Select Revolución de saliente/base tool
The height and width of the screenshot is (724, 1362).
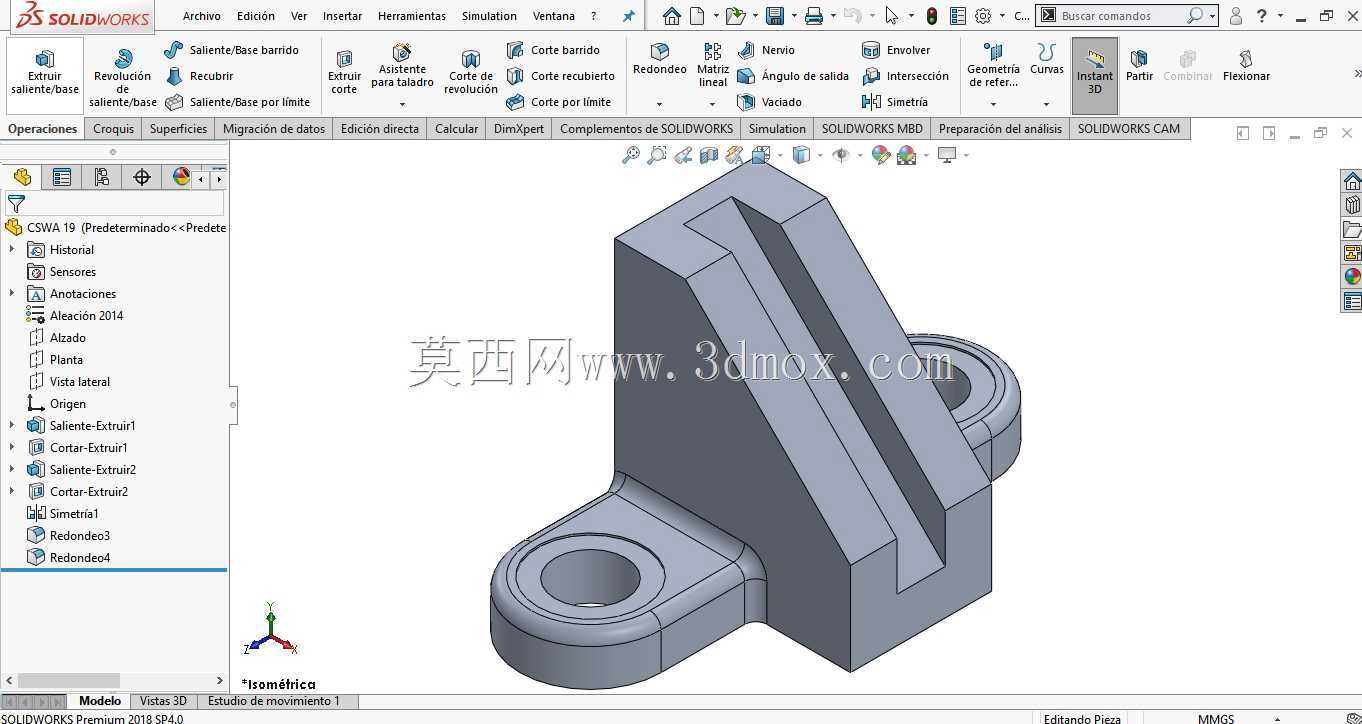pyautogui.click(x=123, y=77)
